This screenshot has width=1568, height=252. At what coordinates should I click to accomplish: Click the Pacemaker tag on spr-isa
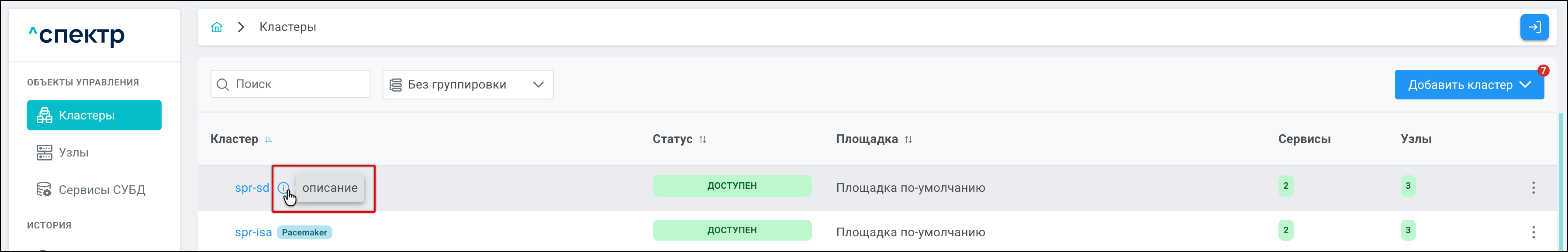pyautogui.click(x=304, y=232)
